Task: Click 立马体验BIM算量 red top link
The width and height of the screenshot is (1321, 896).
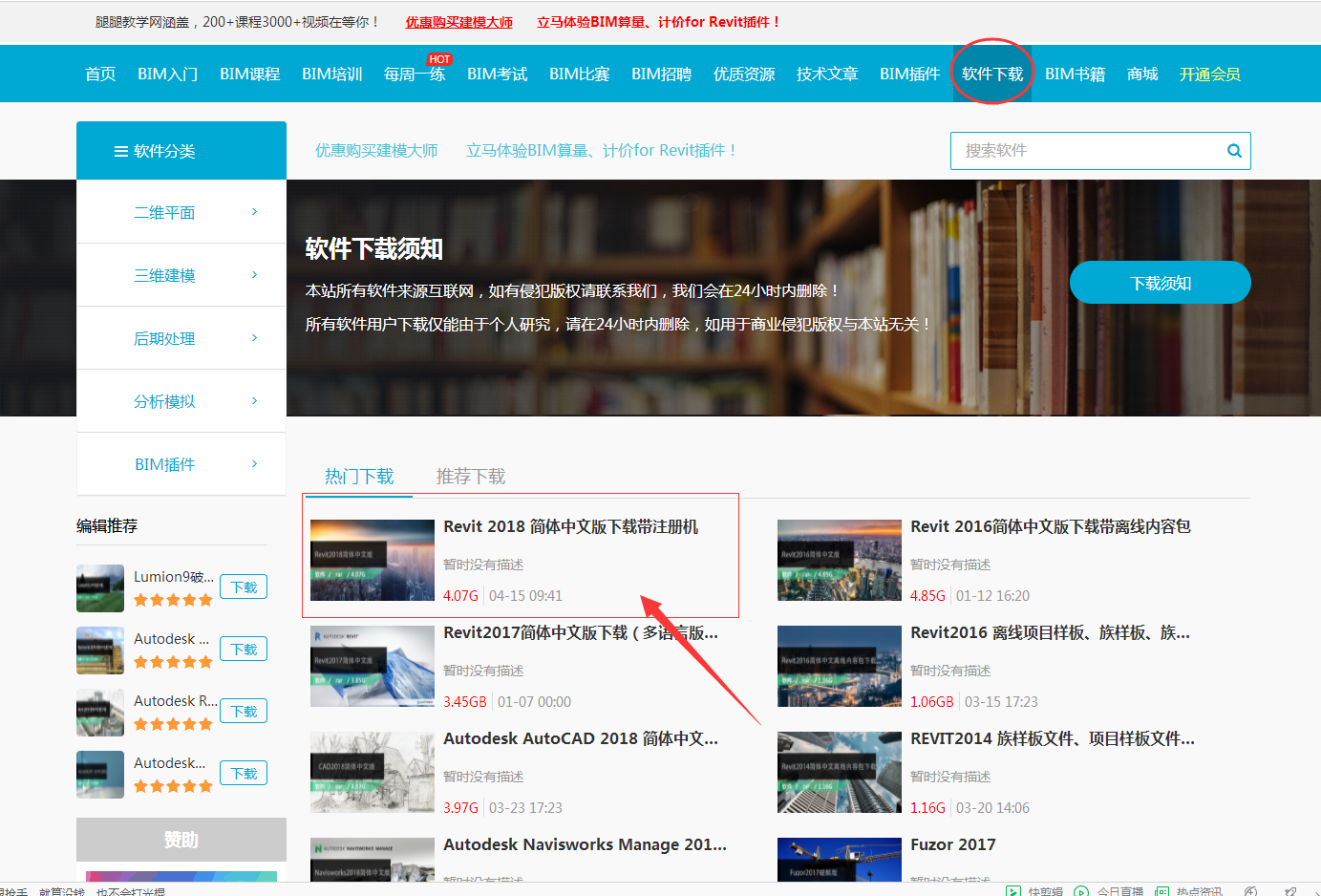Action: pyautogui.click(x=659, y=22)
